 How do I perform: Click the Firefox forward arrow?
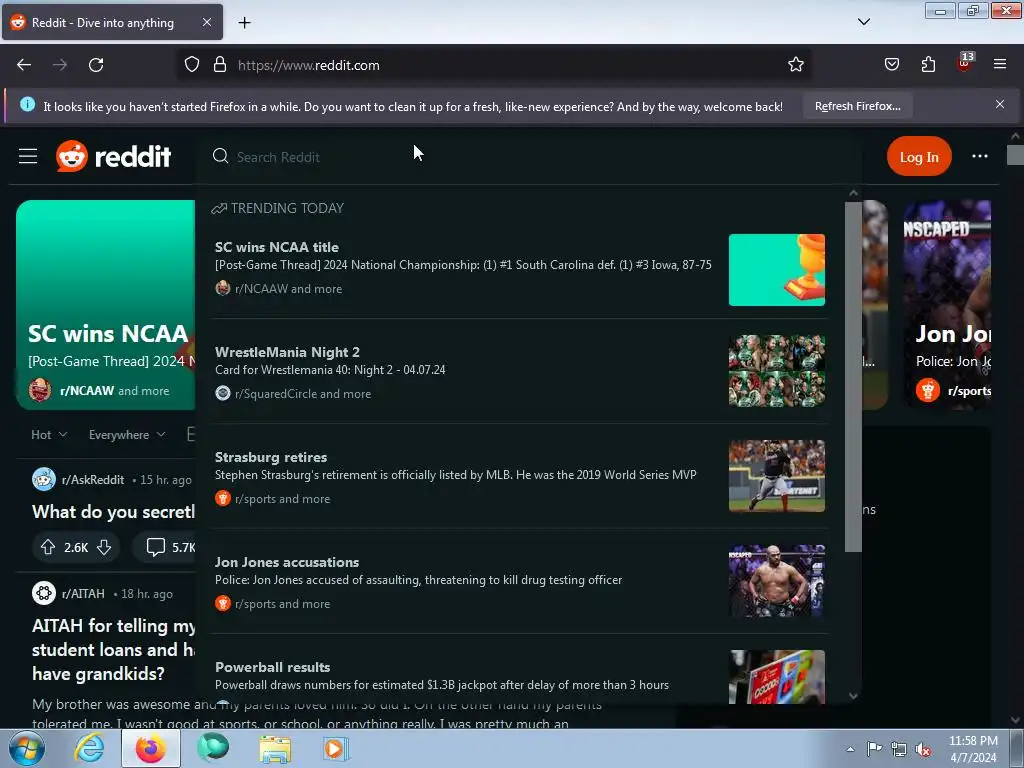(x=60, y=65)
